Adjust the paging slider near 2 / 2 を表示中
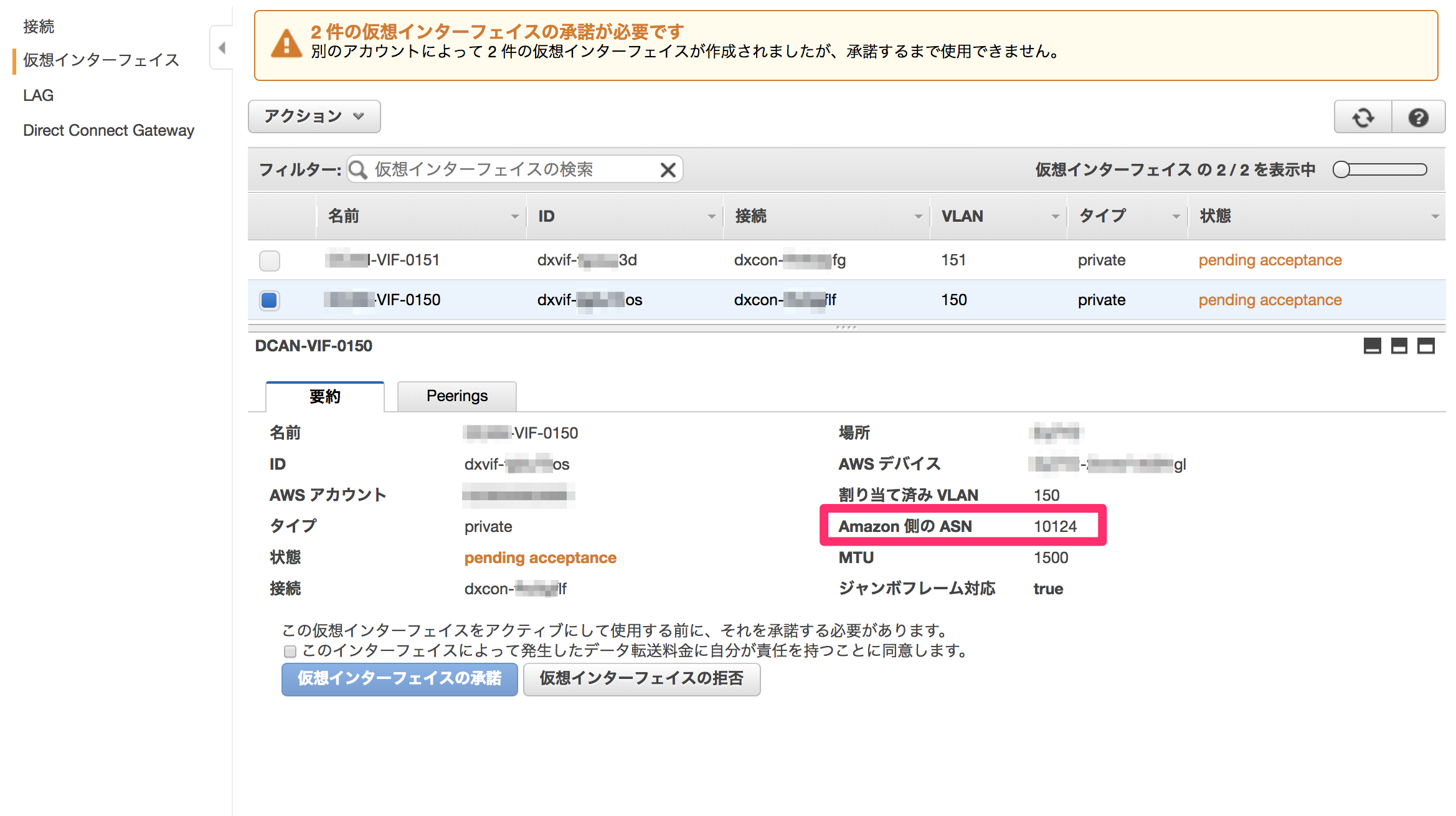 click(x=1379, y=169)
